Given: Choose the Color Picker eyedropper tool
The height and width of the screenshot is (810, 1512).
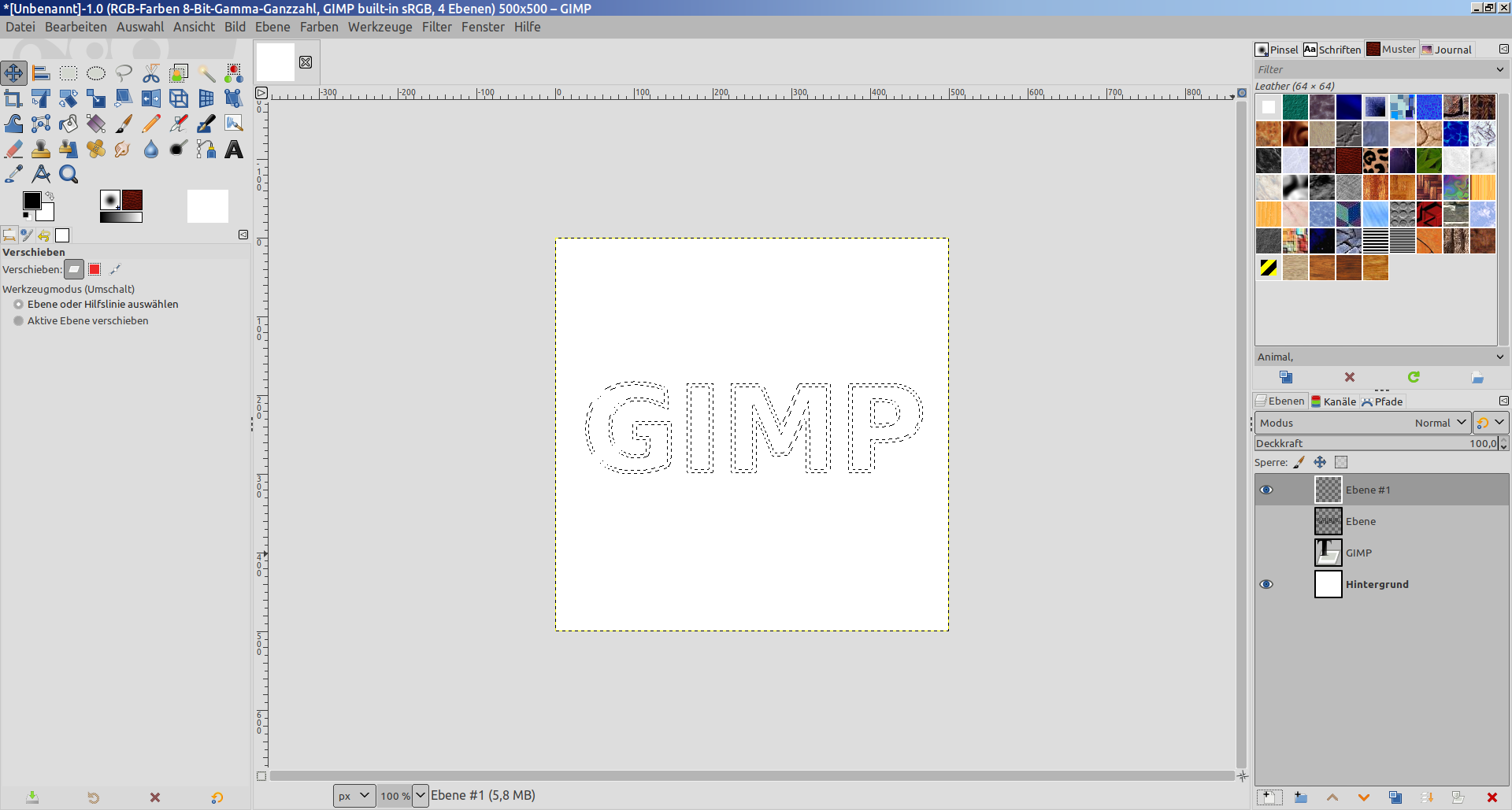Looking at the screenshot, I should pos(13,174).
